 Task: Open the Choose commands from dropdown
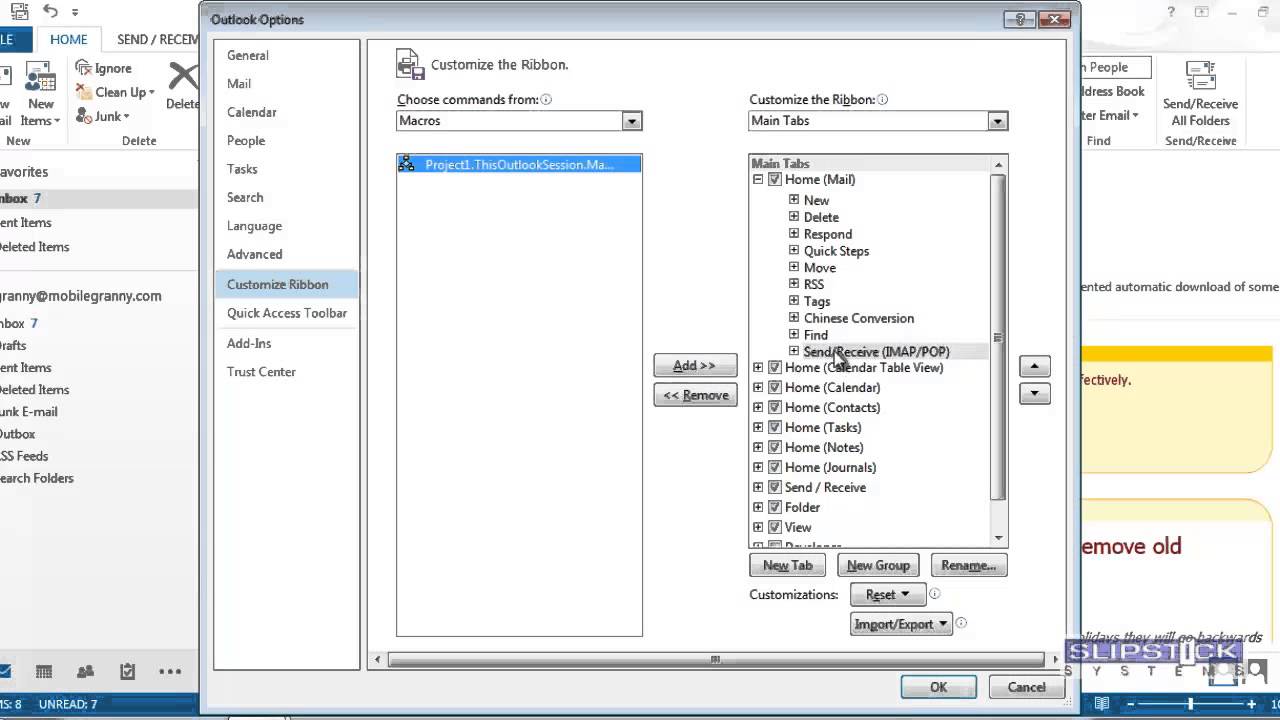(x=631, y=121)
